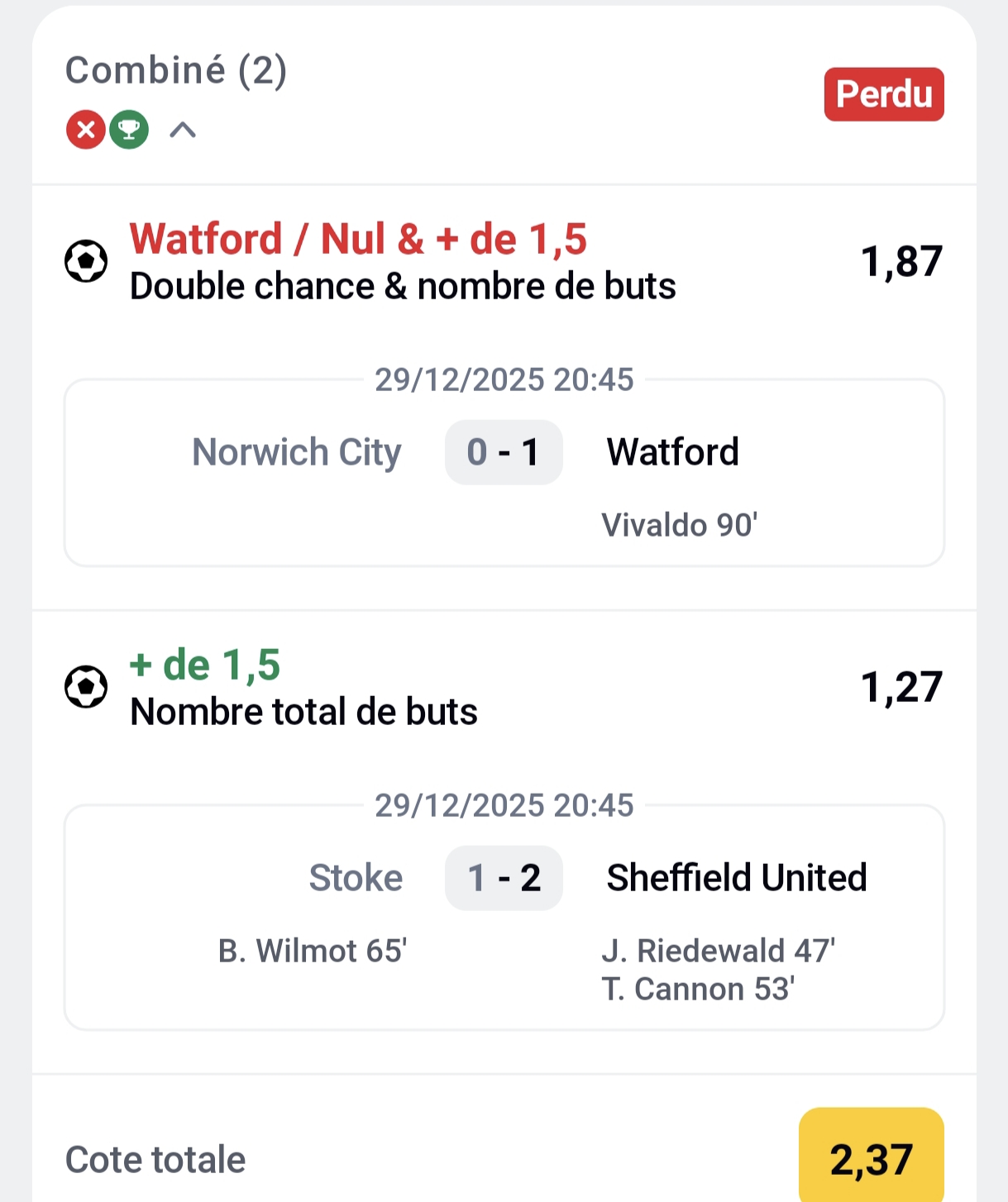Open the green + de 1,5 selection
1008x1202 pixels.
[x=205, y=665]
